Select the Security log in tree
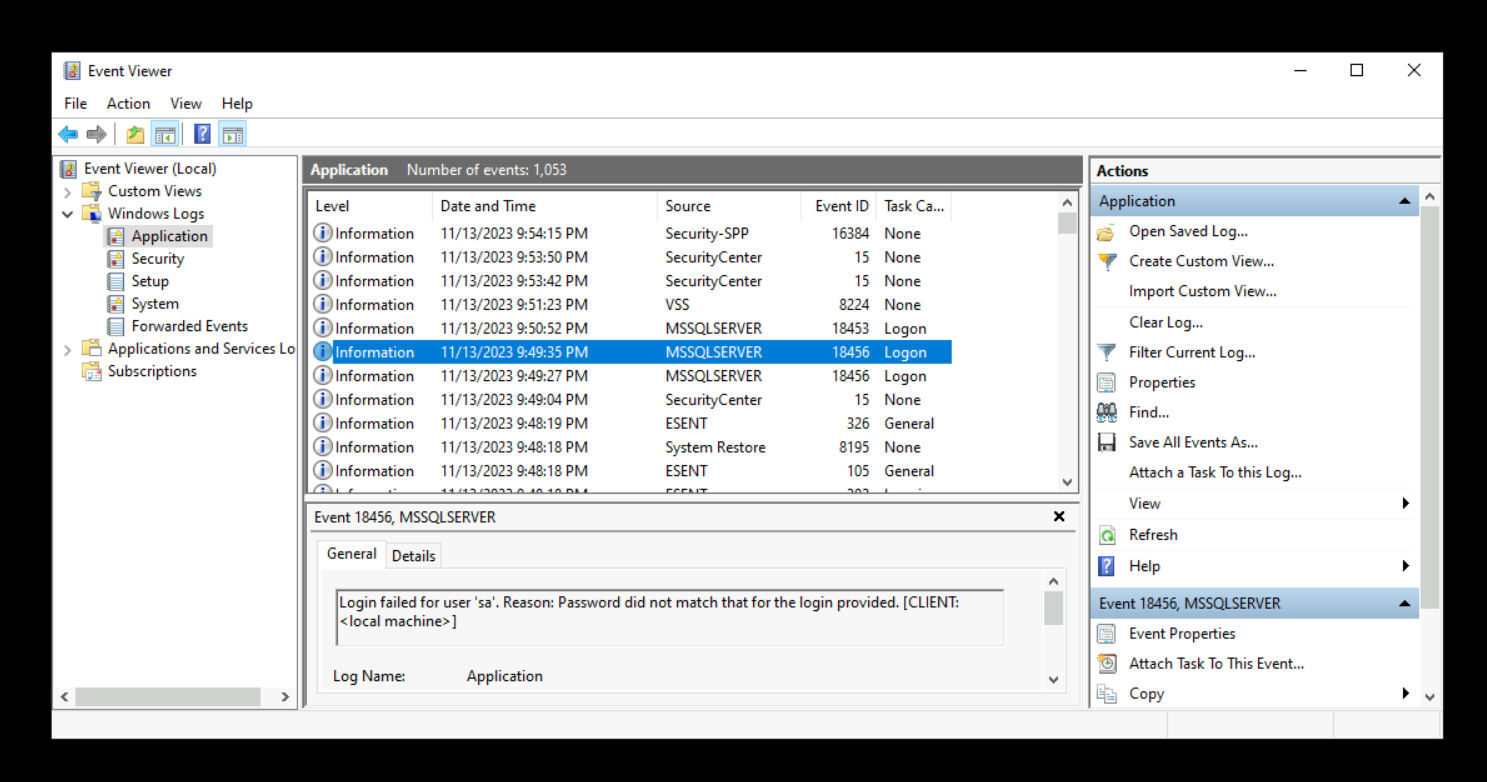 (157, 258)
